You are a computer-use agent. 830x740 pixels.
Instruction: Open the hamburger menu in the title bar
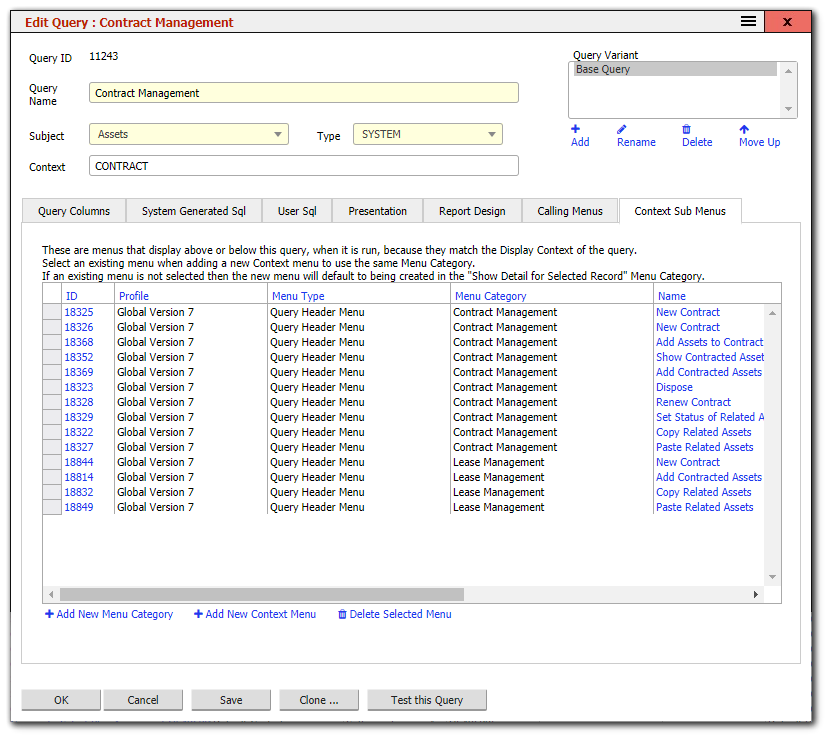(x=748, y=21)
